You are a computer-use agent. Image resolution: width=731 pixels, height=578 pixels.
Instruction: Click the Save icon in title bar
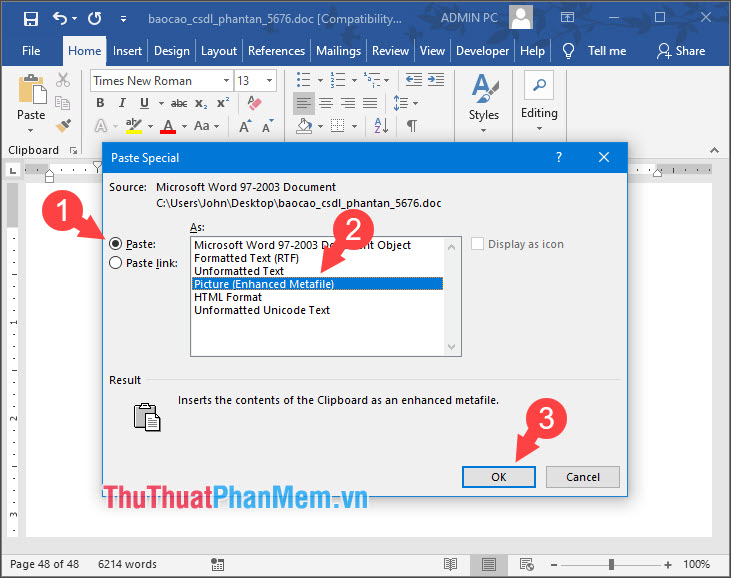click(x=30, y=19)
